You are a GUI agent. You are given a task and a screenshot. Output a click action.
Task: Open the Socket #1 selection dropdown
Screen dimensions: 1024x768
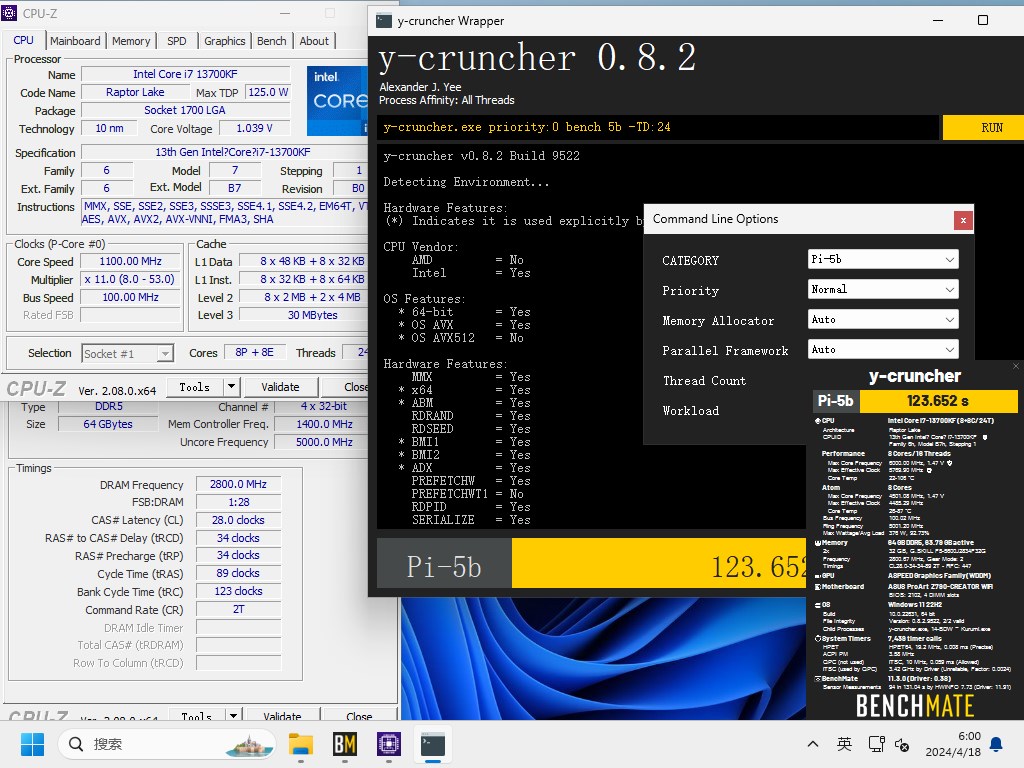(x=127, y=353)
